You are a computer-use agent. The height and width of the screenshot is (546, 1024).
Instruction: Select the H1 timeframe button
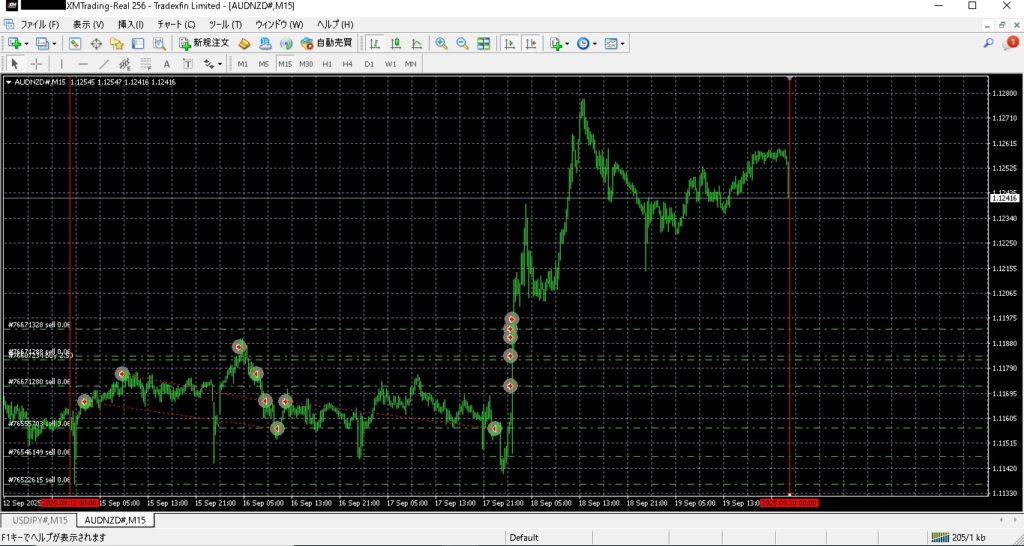point(327,64)
